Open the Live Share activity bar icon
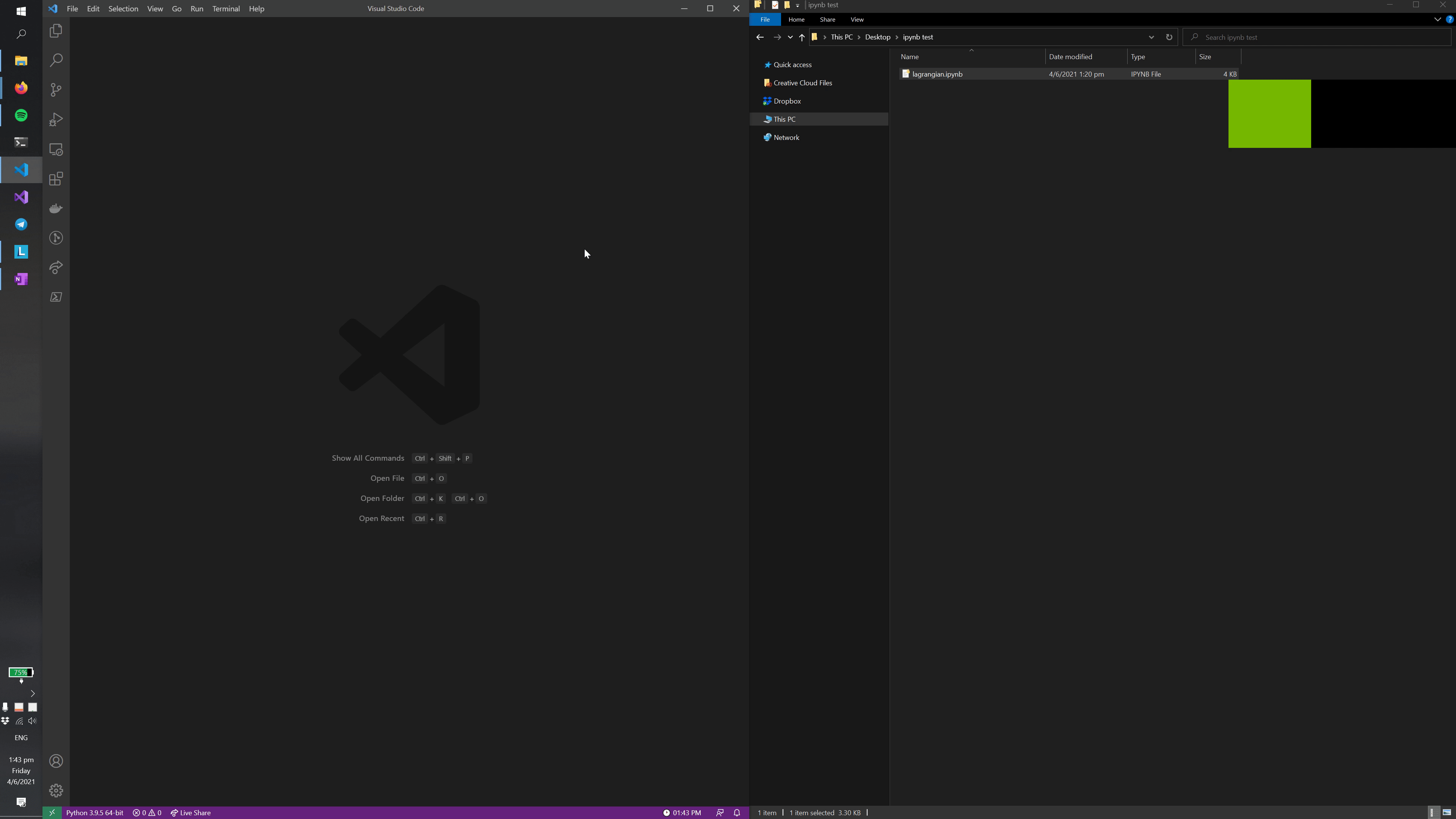This screenshot has width=1456, height=819. pyautogui.click(x=56, y=267)
